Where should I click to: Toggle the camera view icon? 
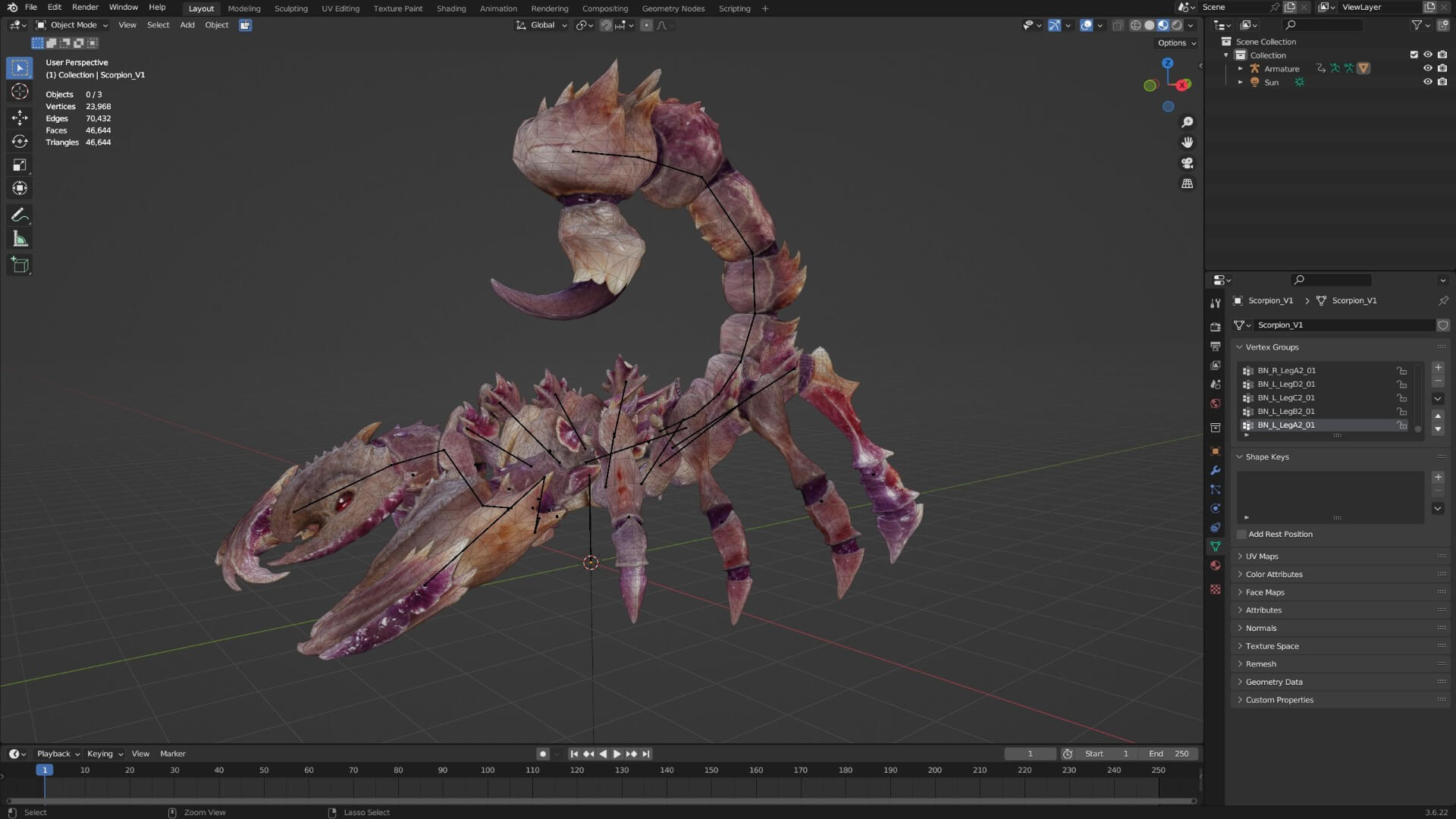pyautogui.click(x=1188, y=163)
